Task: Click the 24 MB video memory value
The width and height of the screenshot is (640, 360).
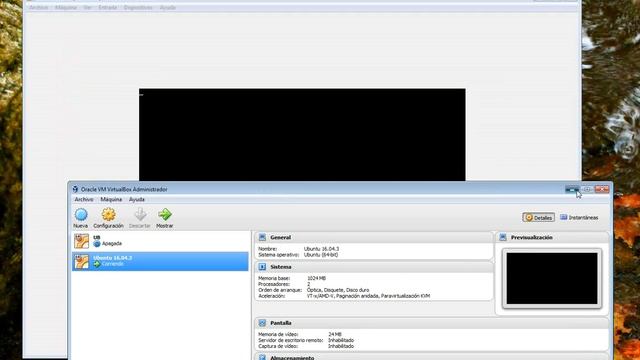Action: 335,334
